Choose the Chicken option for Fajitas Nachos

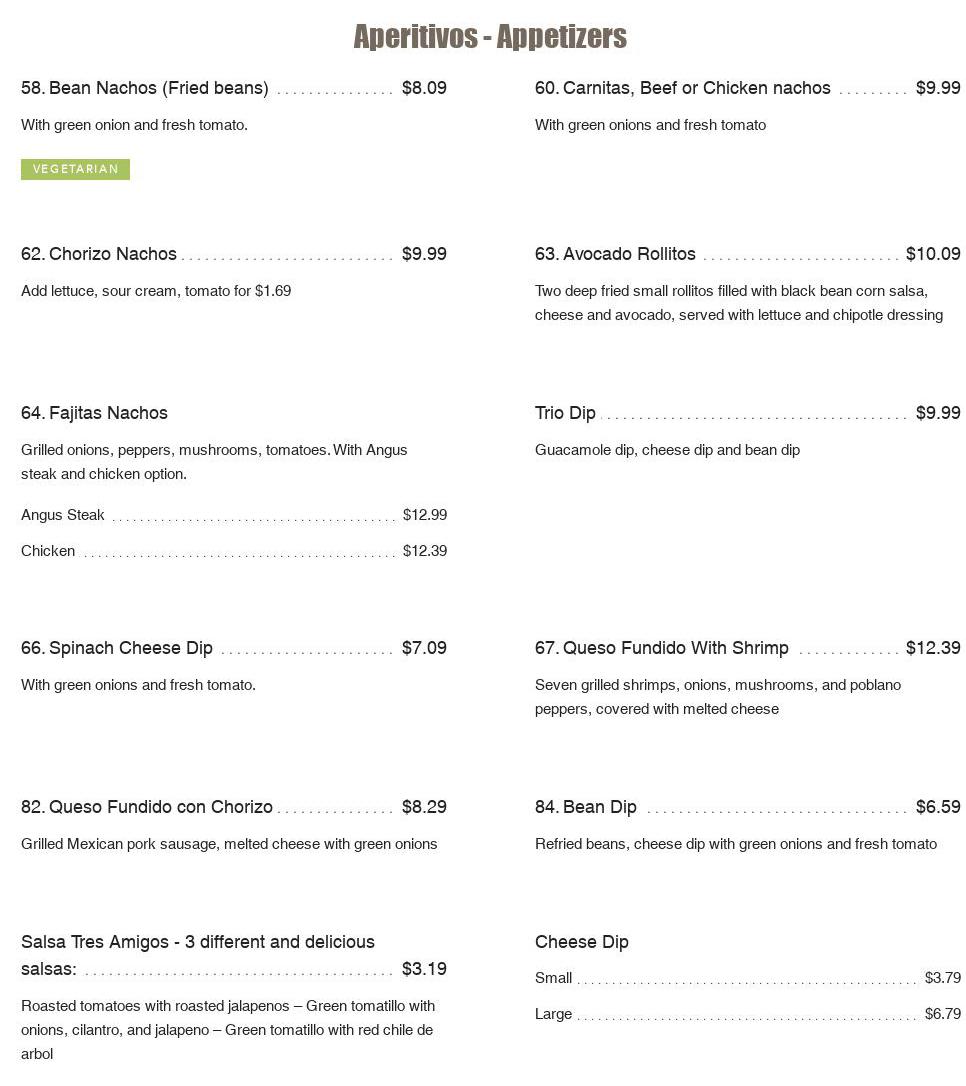tap(48, 551)
